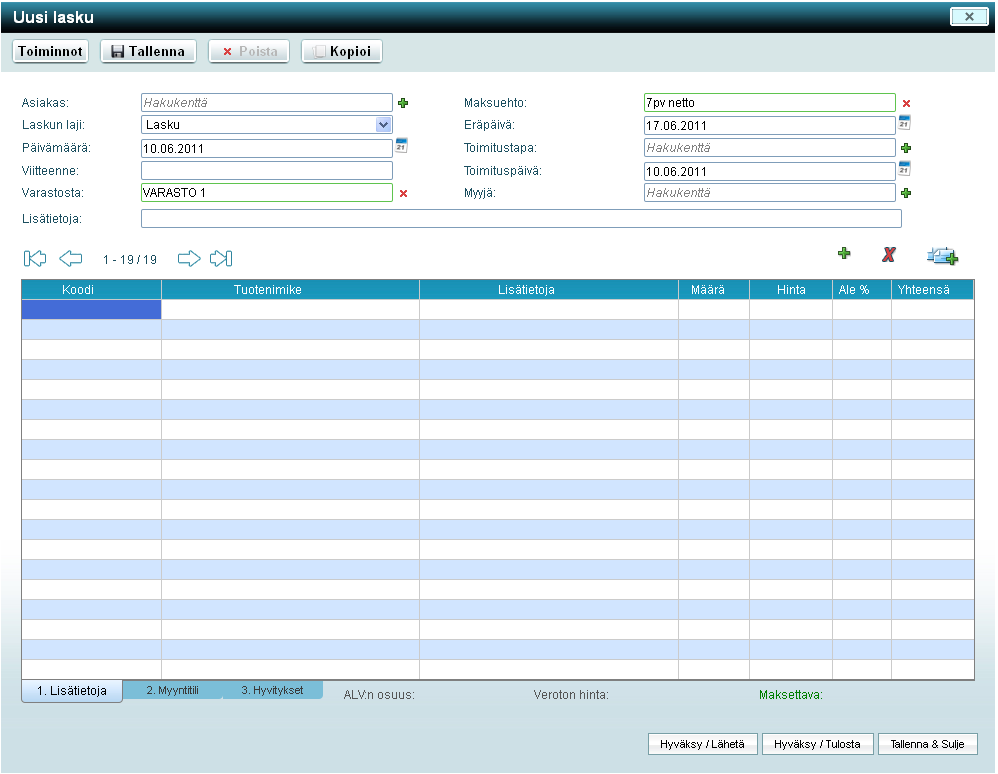
Task: Switch to the 1. Lisätietoja tab
Action: tap(72, 691)
